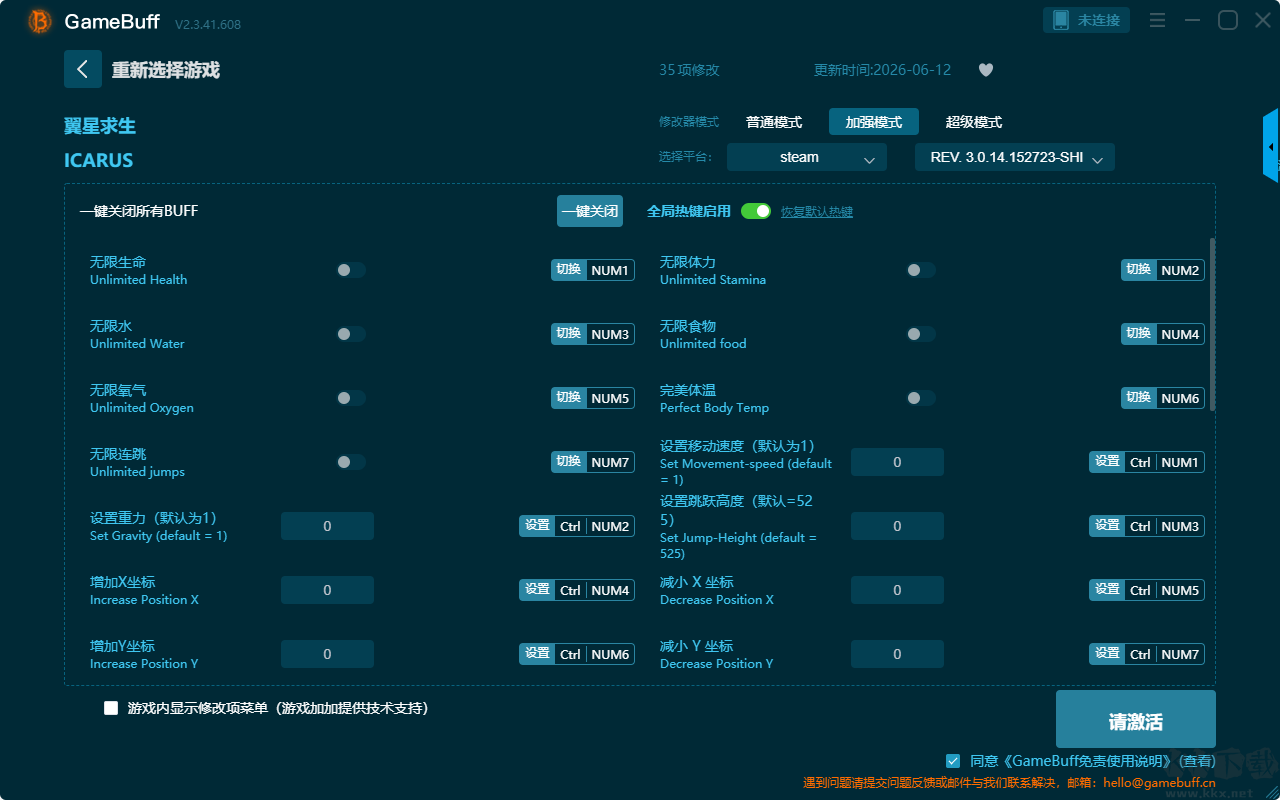This screenshot has height=800, width=1280.
Task: Click the vertical scrollbar of cheat list
Action: click(1213, 324)
